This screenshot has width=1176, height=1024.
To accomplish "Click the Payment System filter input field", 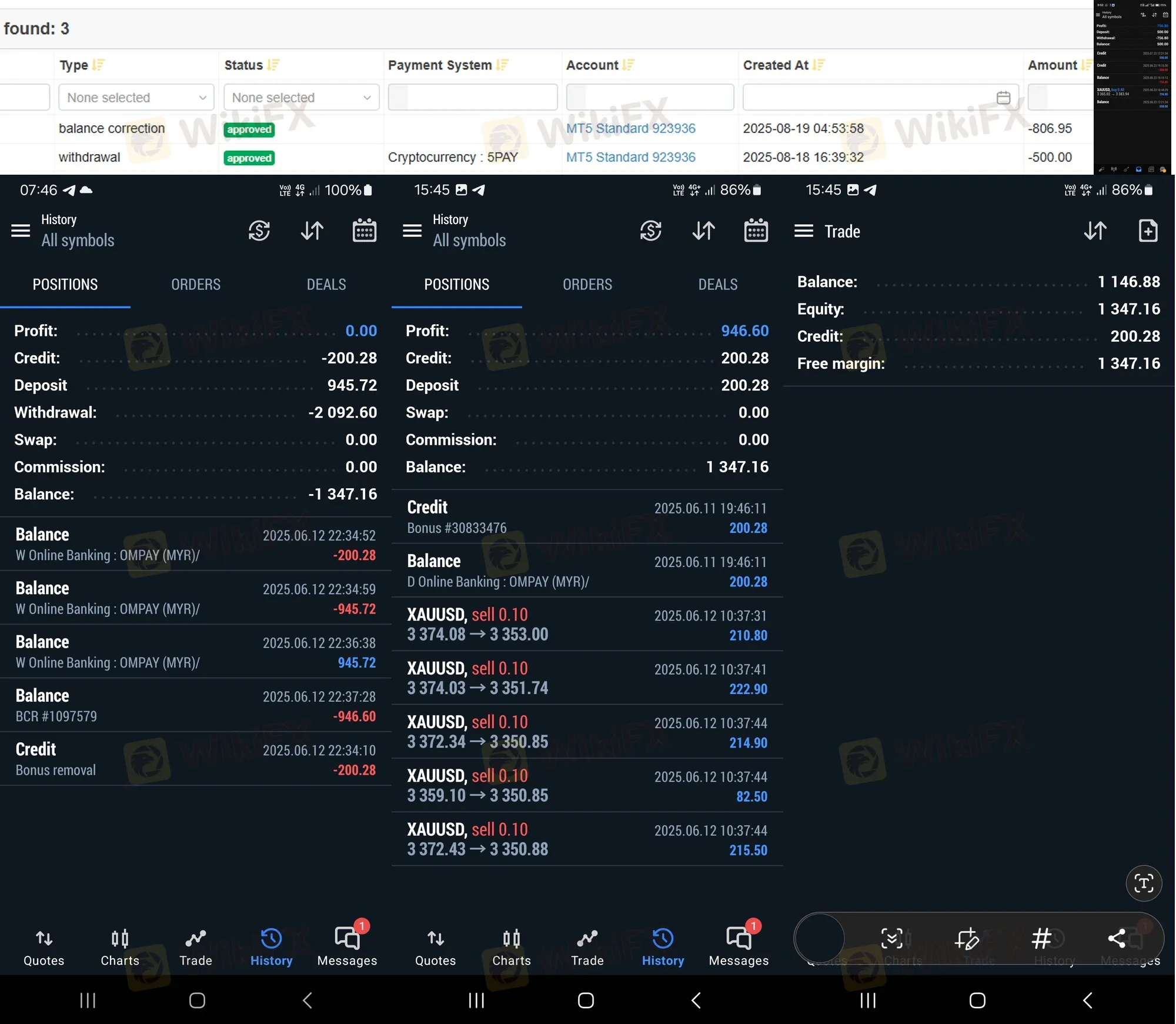I will point(472,98).
